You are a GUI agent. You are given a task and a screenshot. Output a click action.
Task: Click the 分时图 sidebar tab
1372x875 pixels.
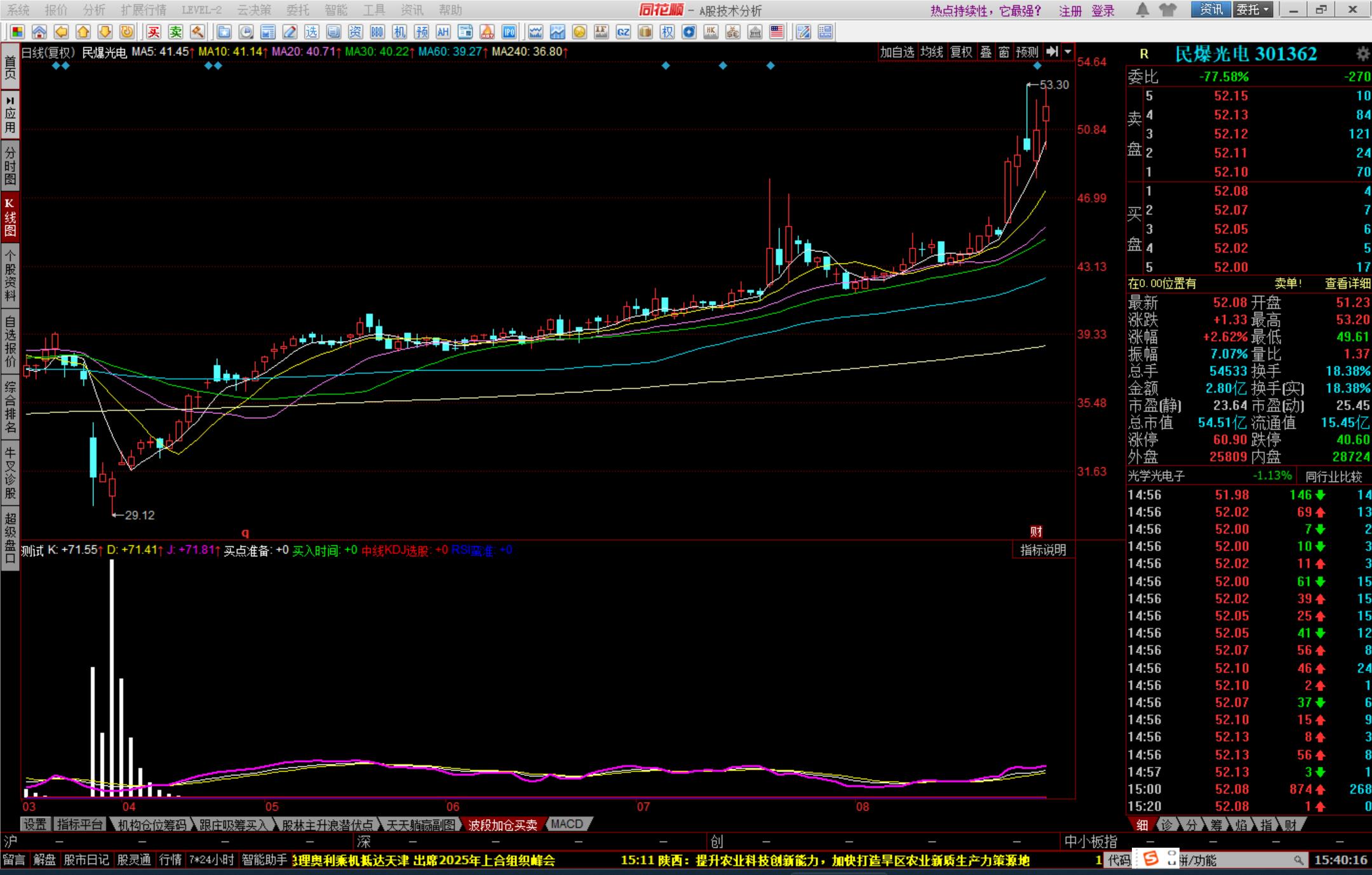10,165
